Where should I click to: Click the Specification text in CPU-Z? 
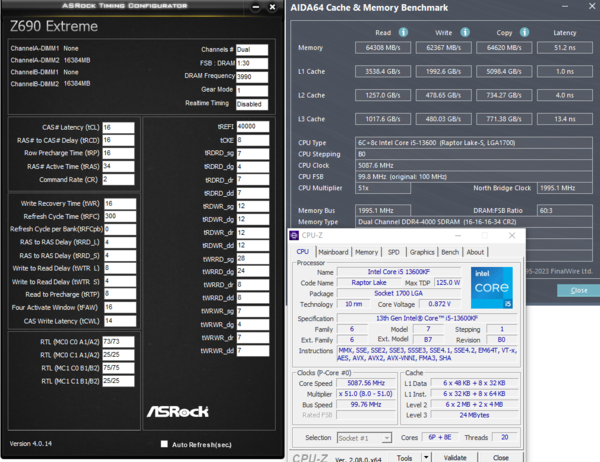427,318
